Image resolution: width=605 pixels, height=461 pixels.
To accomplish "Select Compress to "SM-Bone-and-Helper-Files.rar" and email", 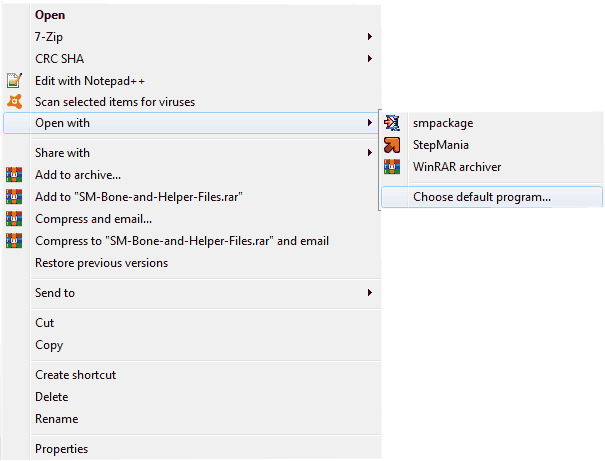I will pyautogui.click(x=192, y=241).
